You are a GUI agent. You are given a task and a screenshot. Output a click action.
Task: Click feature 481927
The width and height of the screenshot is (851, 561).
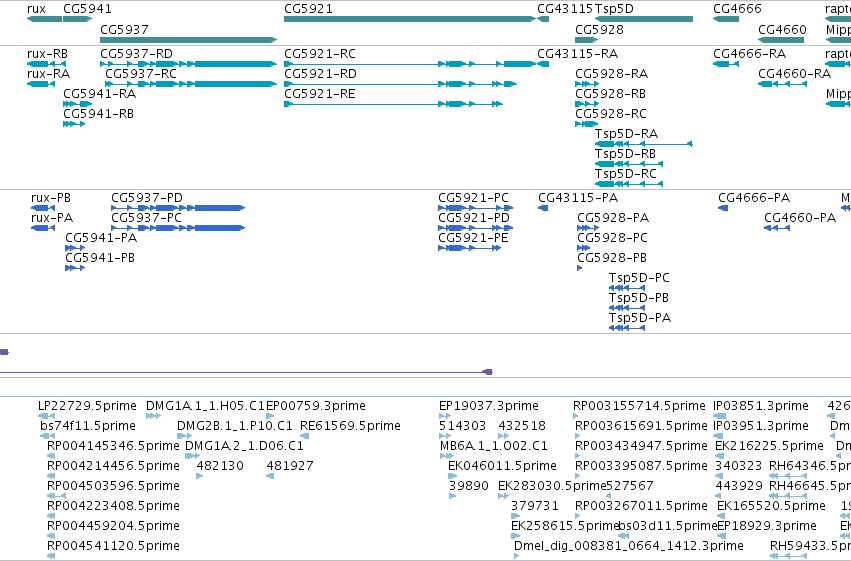(290, 466)
